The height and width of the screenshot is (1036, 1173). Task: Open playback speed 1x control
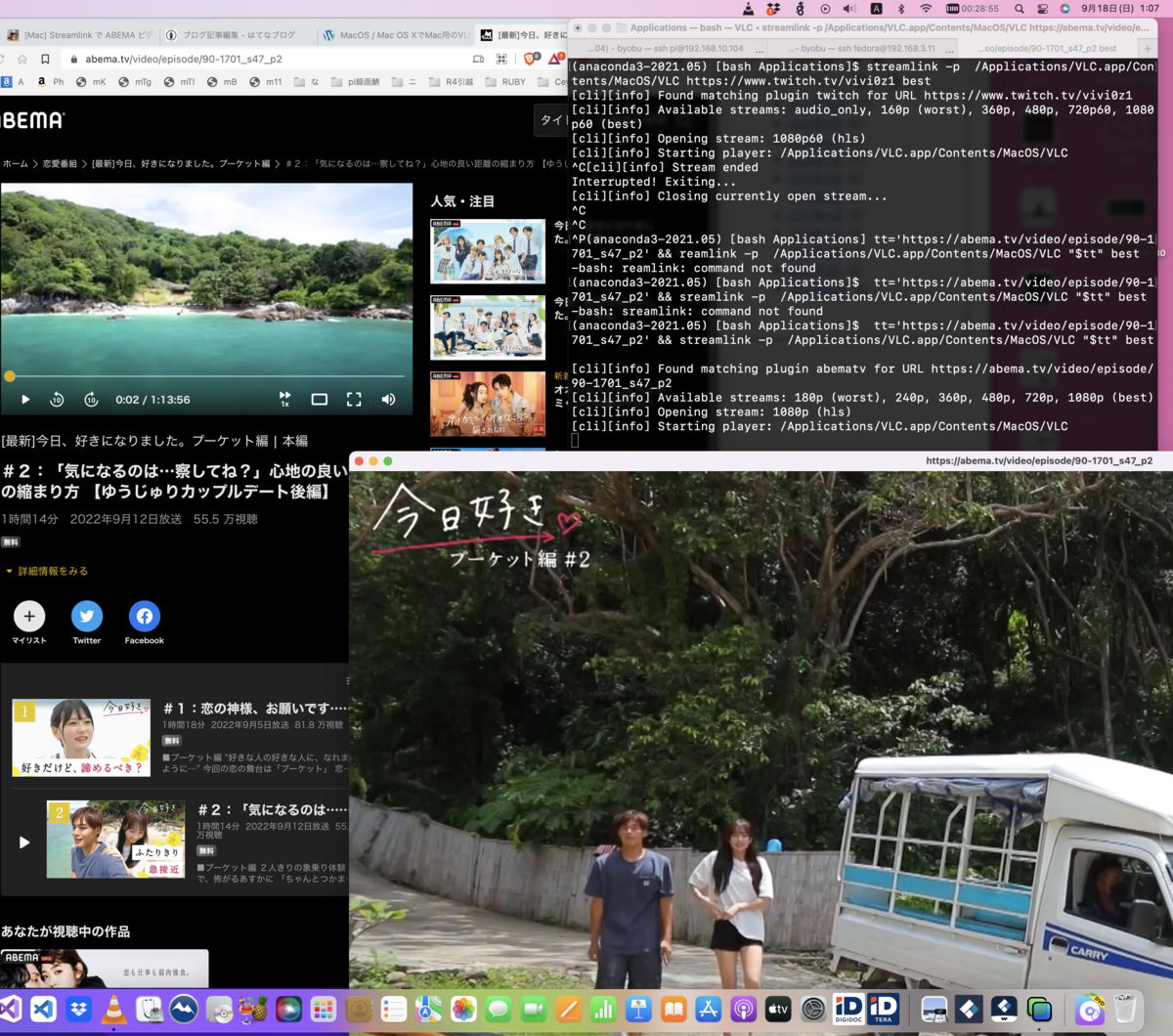[285, 399]
